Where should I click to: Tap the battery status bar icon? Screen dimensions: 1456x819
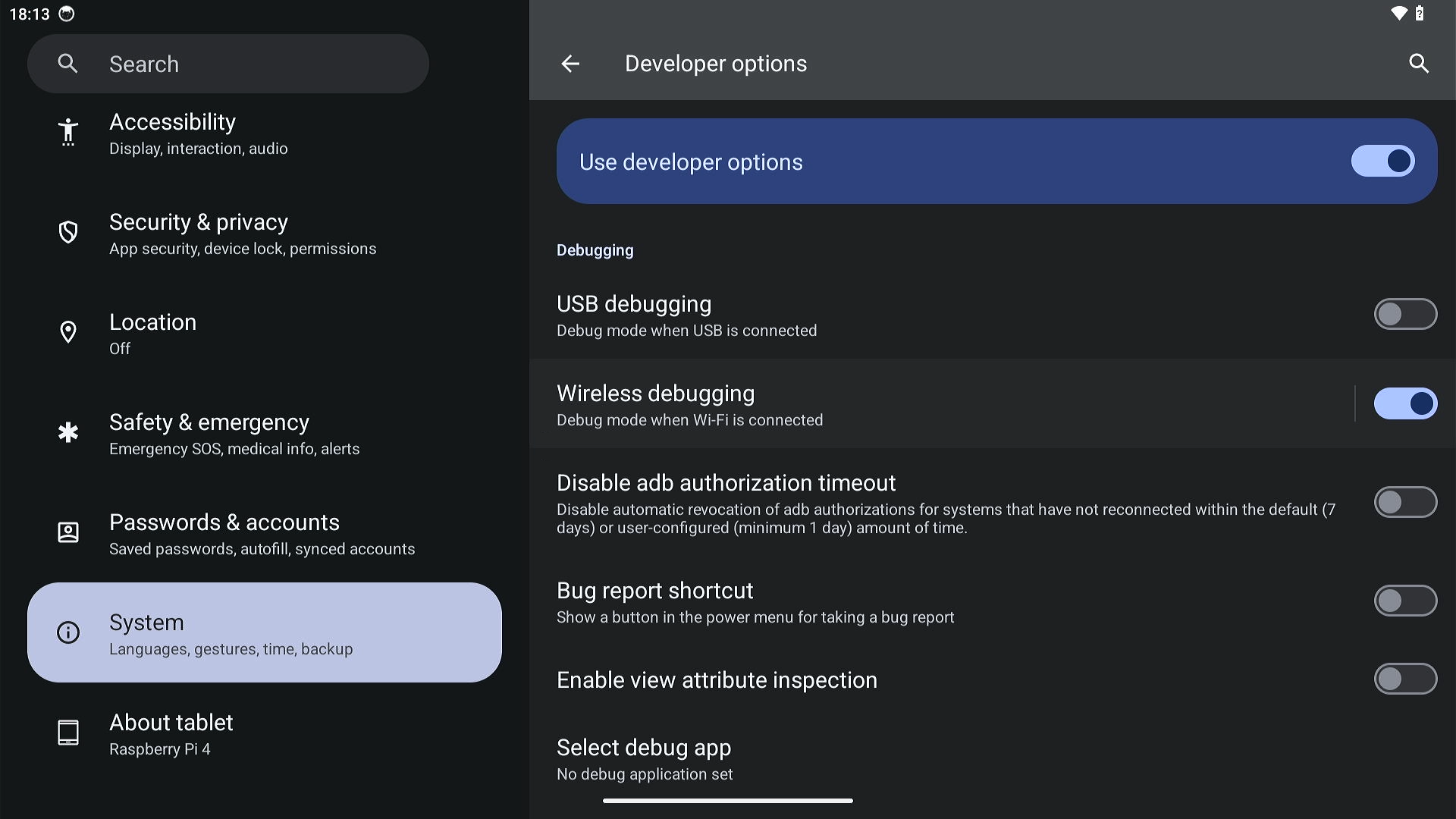tap(1420, 13)
